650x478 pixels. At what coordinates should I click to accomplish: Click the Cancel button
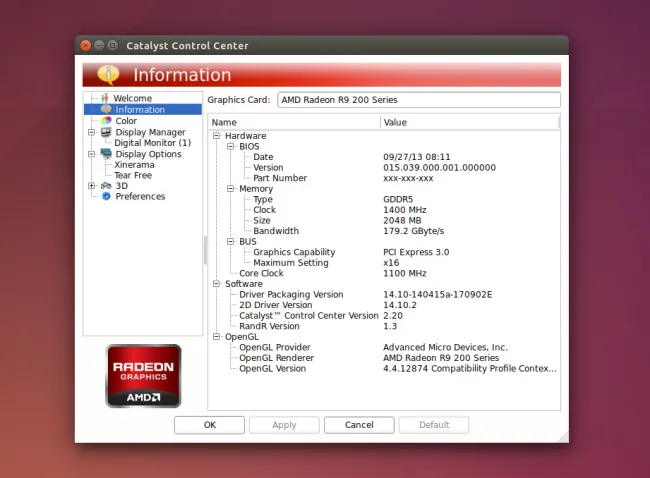[359, 425]
